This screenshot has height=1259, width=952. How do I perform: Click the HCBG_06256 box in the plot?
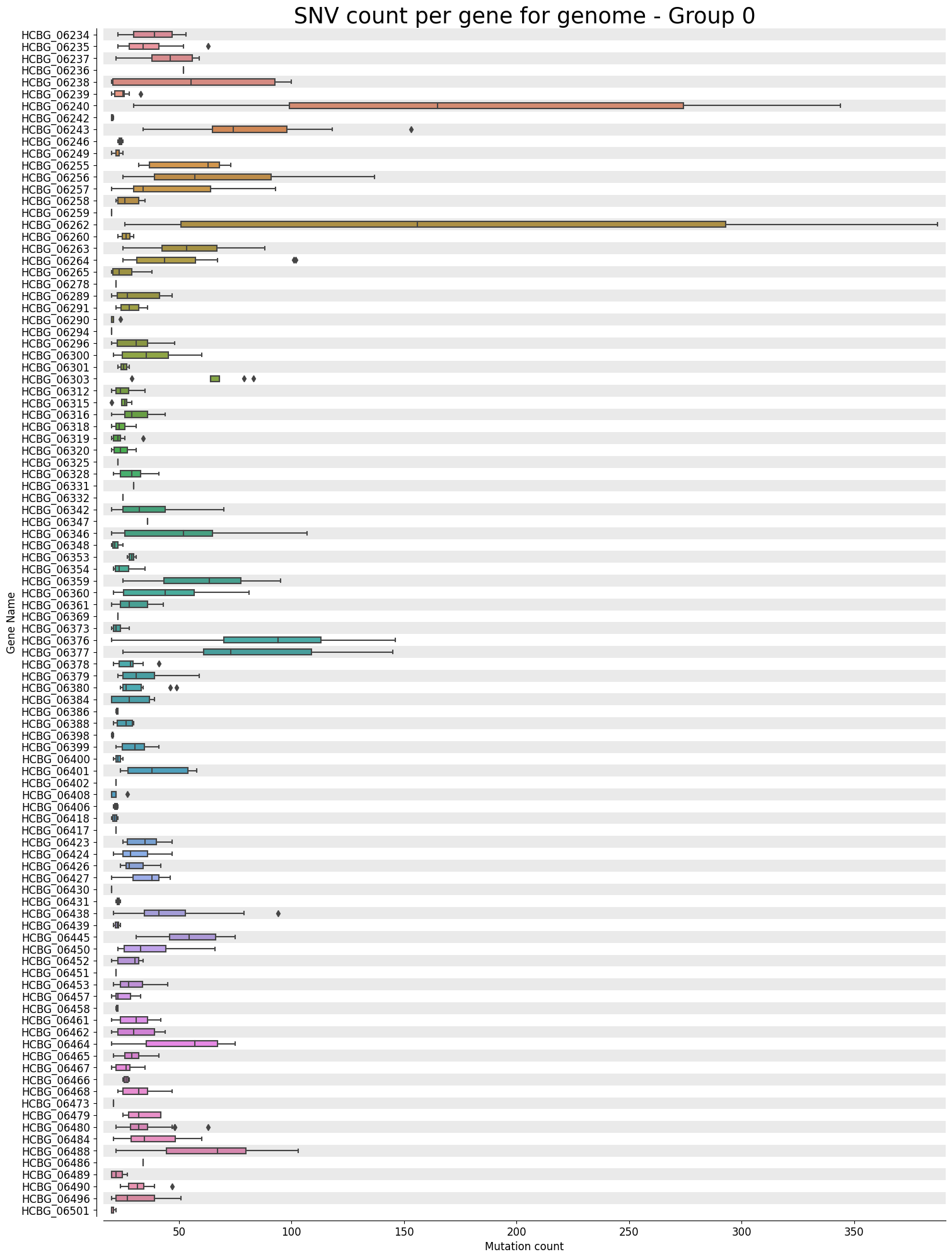[212, 177]
